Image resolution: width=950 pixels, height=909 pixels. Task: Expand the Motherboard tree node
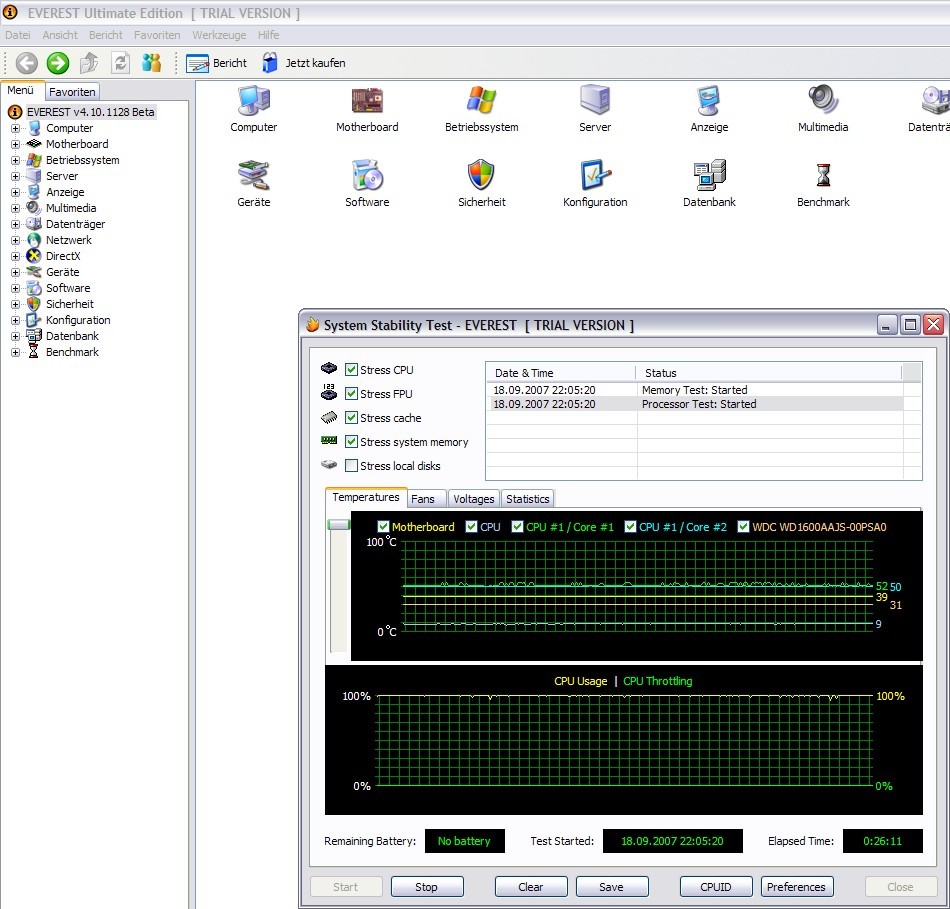(15, 144)
